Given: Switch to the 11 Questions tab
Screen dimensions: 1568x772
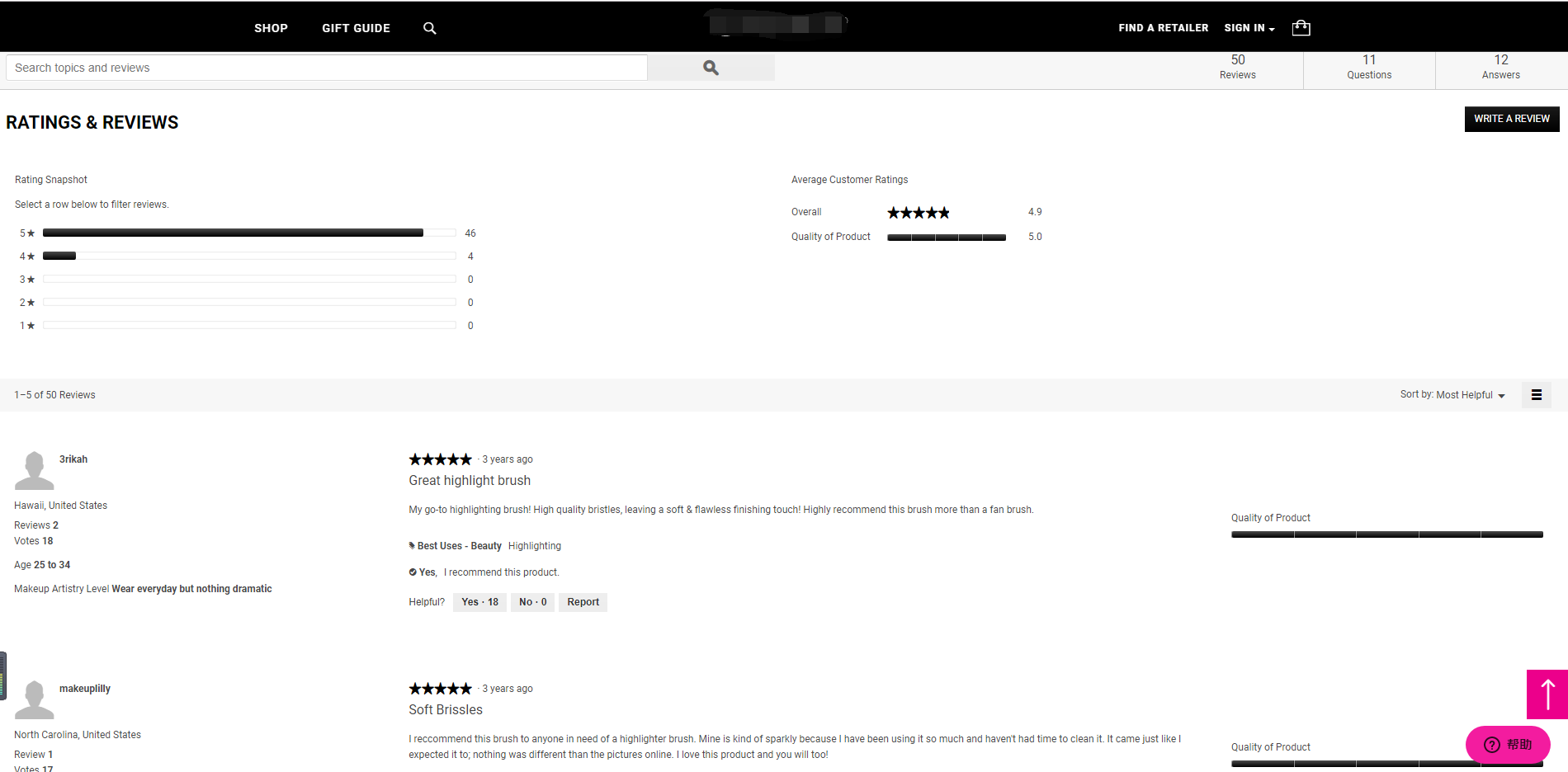Looking at the screenshot, I should [1368, 67].
